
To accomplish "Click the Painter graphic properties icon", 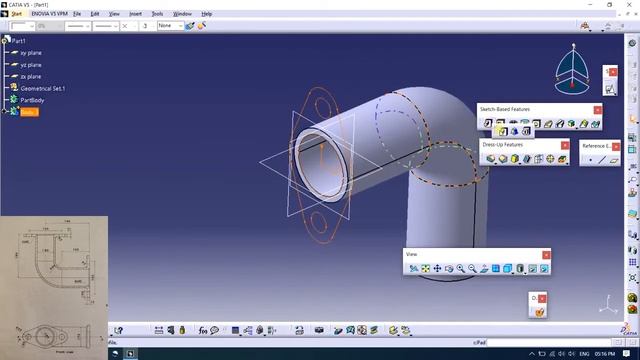I will [x=190, y=26].
